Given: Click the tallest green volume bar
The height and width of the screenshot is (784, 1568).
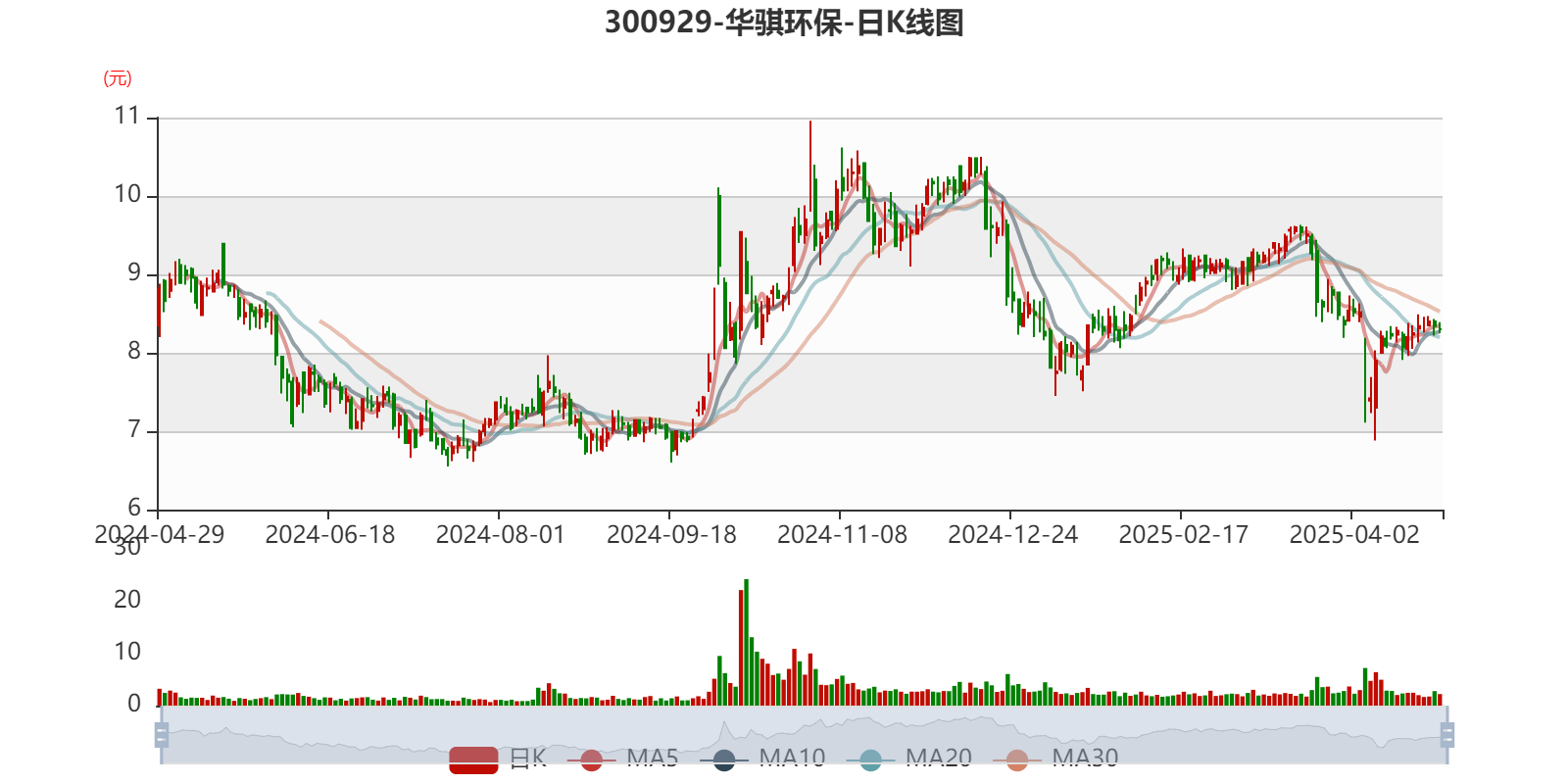Looking at the screenshot, I should click(x=746, y=642).
